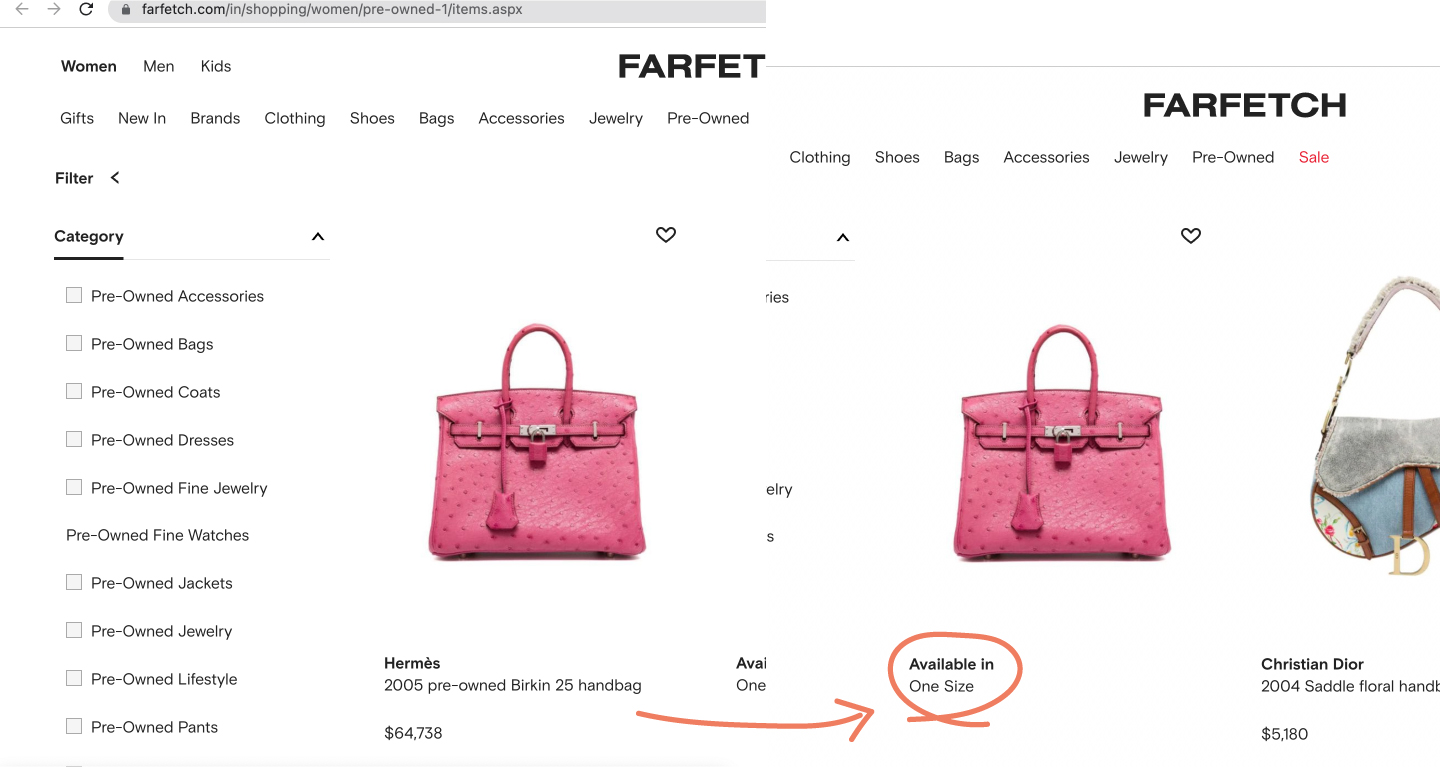Viewport: 1440px width, 767px height.
Task: Select the Pre-Owned Lifestyle checkbox
Action: point(74,678)
